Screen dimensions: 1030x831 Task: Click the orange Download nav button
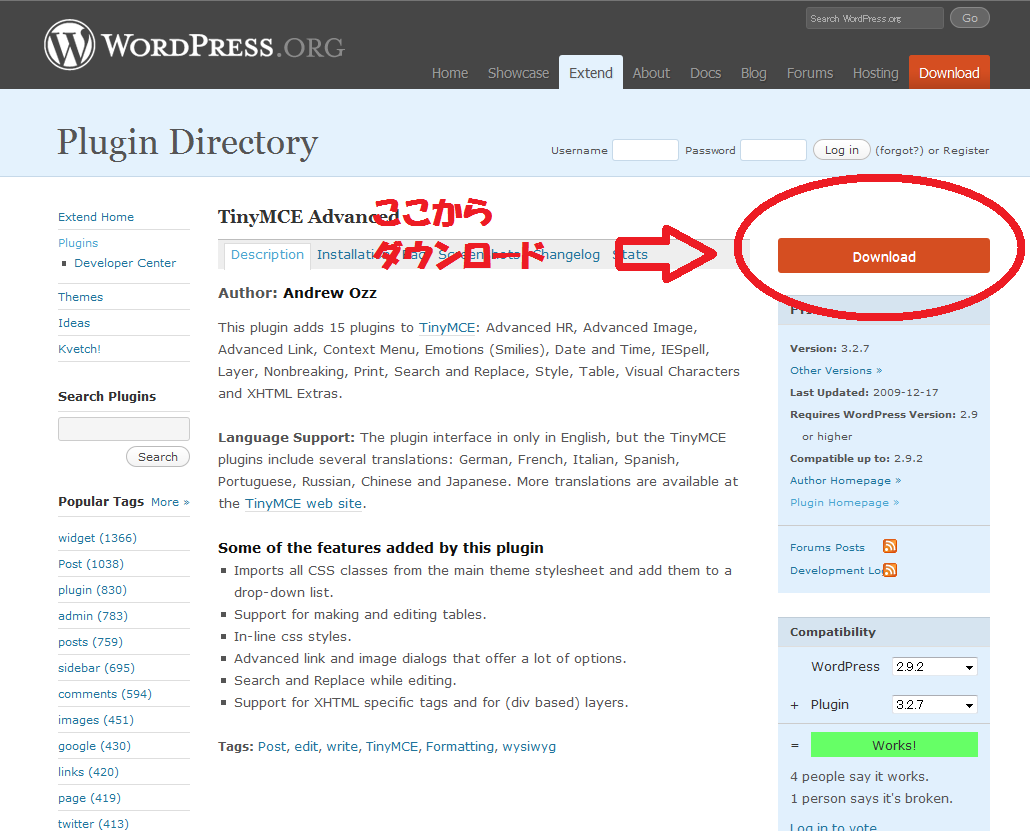(x=949, y=72)
